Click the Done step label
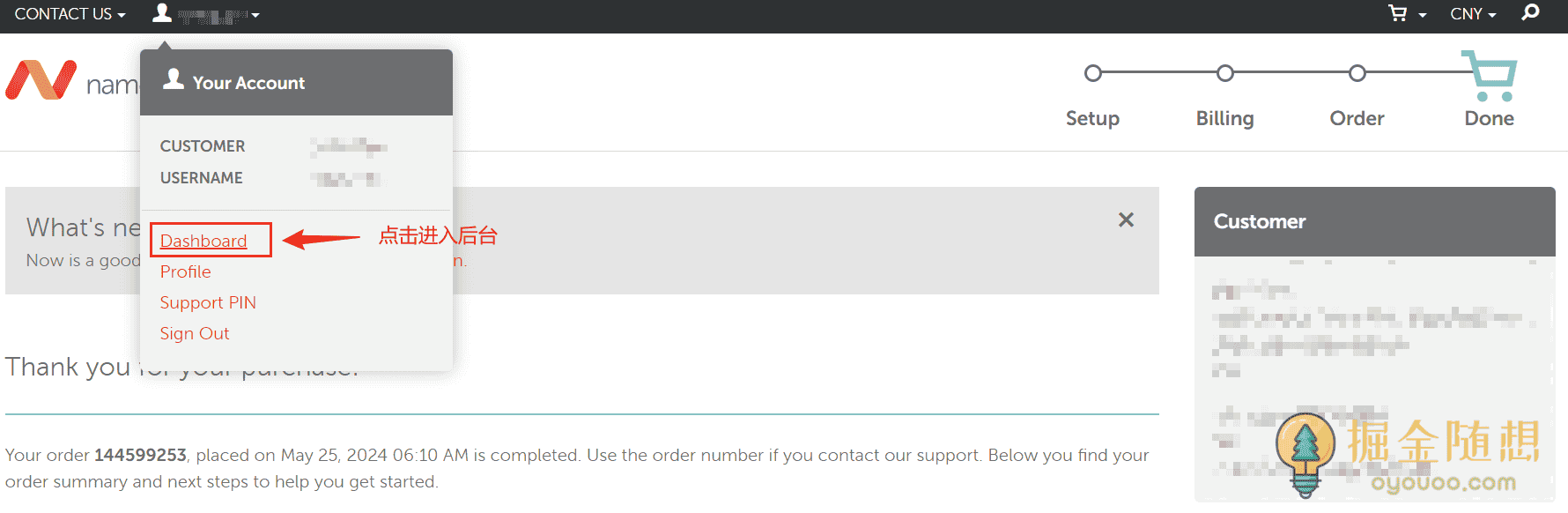This screenshot has width=1568, height=513. [1489, 118]
